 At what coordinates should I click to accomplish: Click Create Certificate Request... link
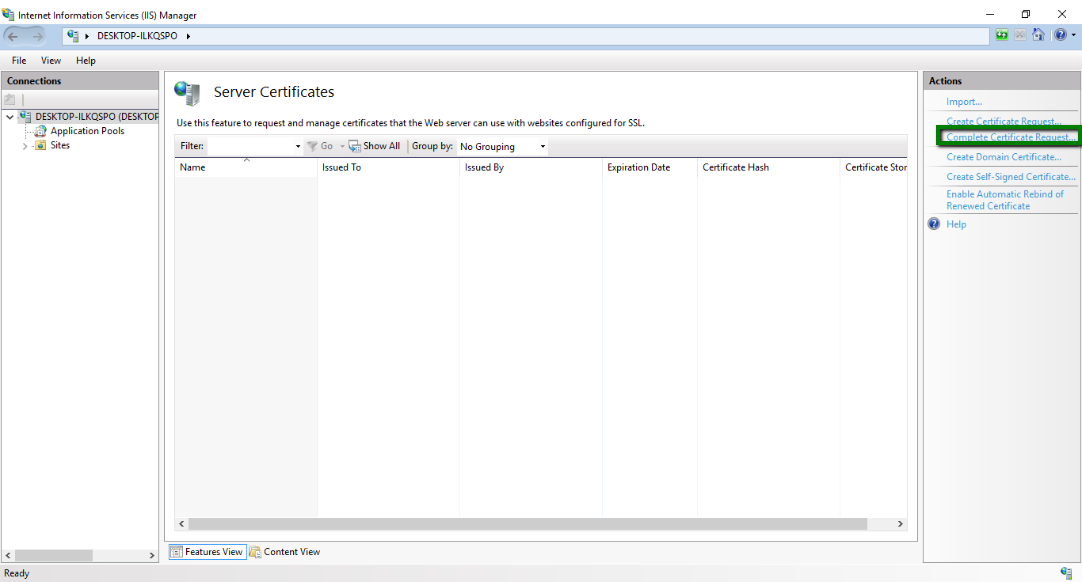click(1003, 122)
